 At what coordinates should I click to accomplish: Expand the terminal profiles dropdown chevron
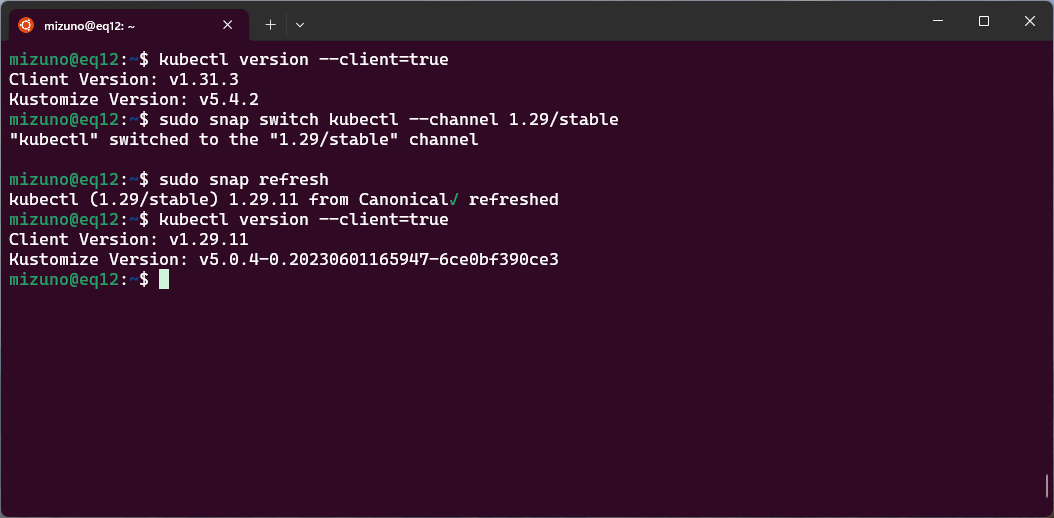click(x=300, y=25)
